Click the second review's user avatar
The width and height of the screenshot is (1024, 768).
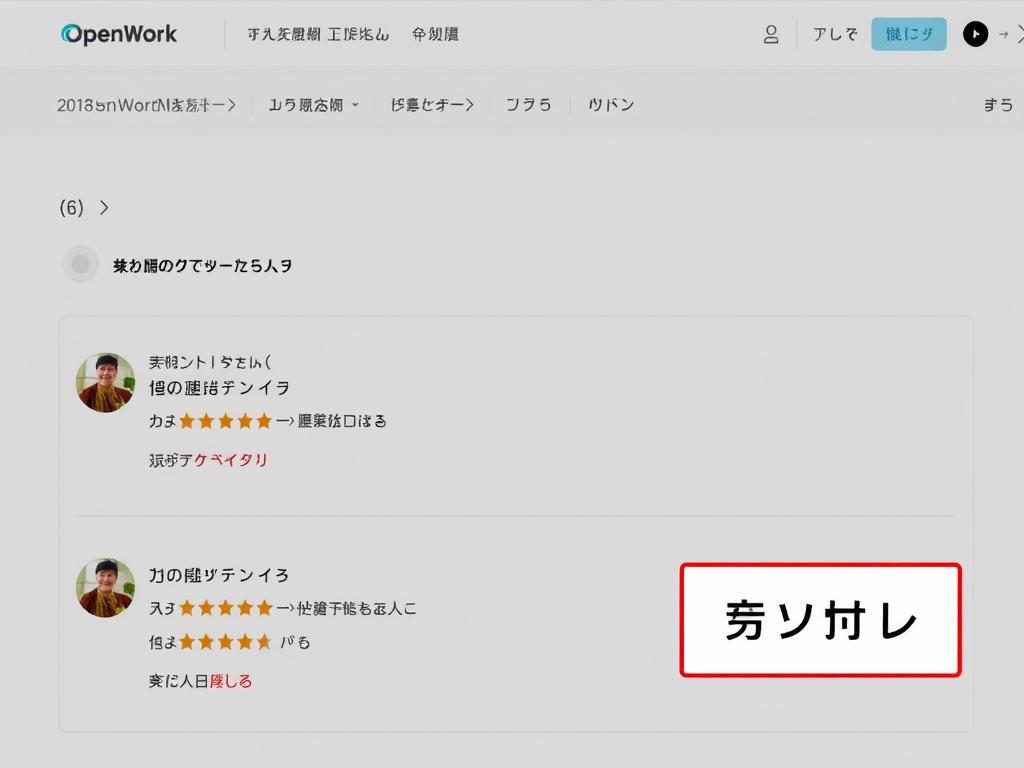click(105, 587)
